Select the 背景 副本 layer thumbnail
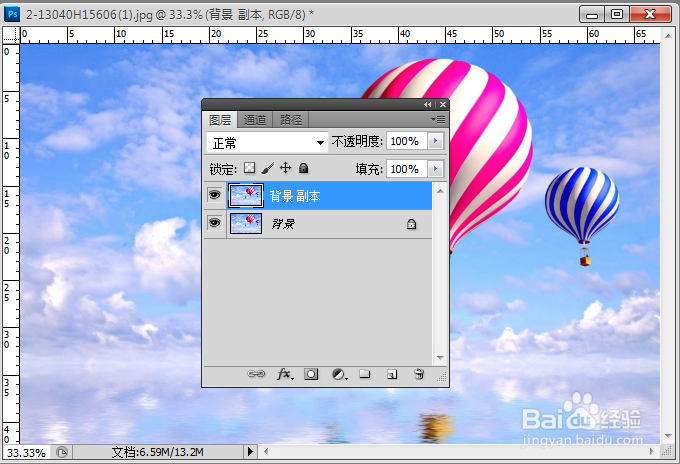The width and height of the screenshot is (680, 464). coord(246,196)
